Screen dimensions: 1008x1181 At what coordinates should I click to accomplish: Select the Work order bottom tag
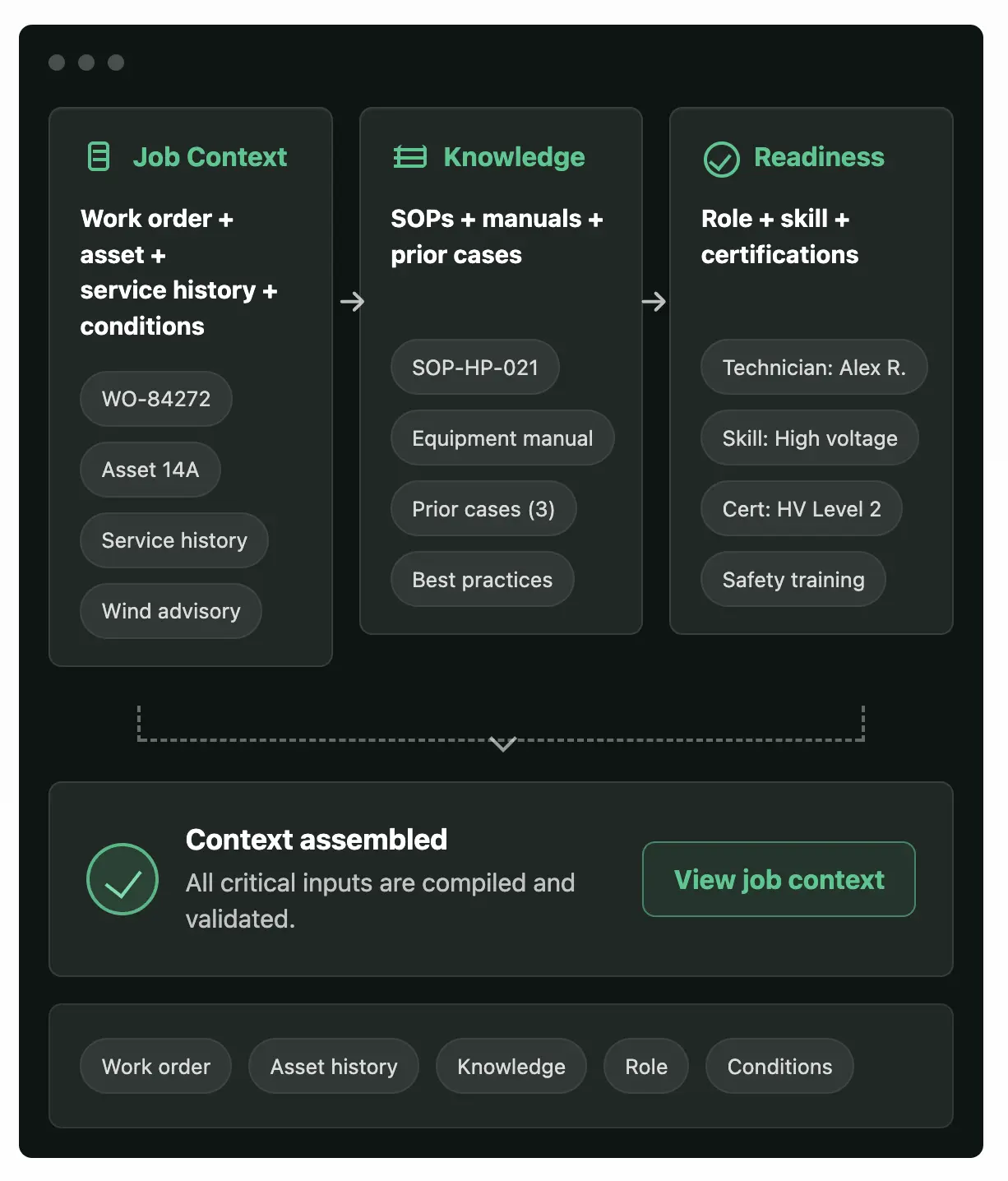pyautogui.click(x=156, y=1066)
